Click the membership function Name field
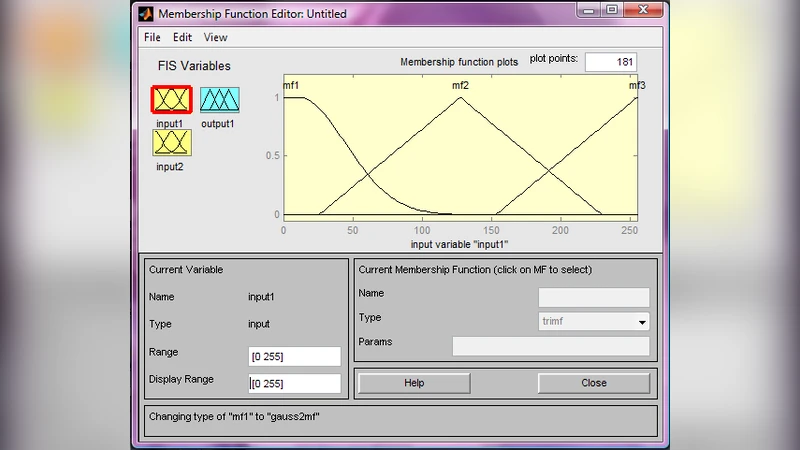Viewport: 800px width, 450px height. (593, 297)
